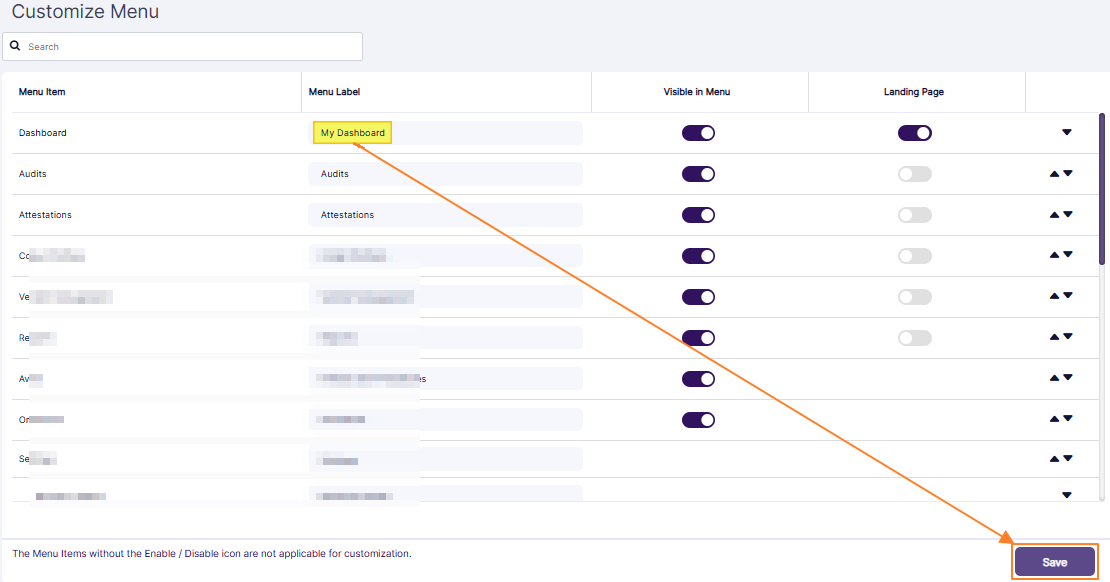This screenshot has width=1110, height=582.
Task: Disable Dashboard's Landing Page toggle
Action: tap(915, 132)
